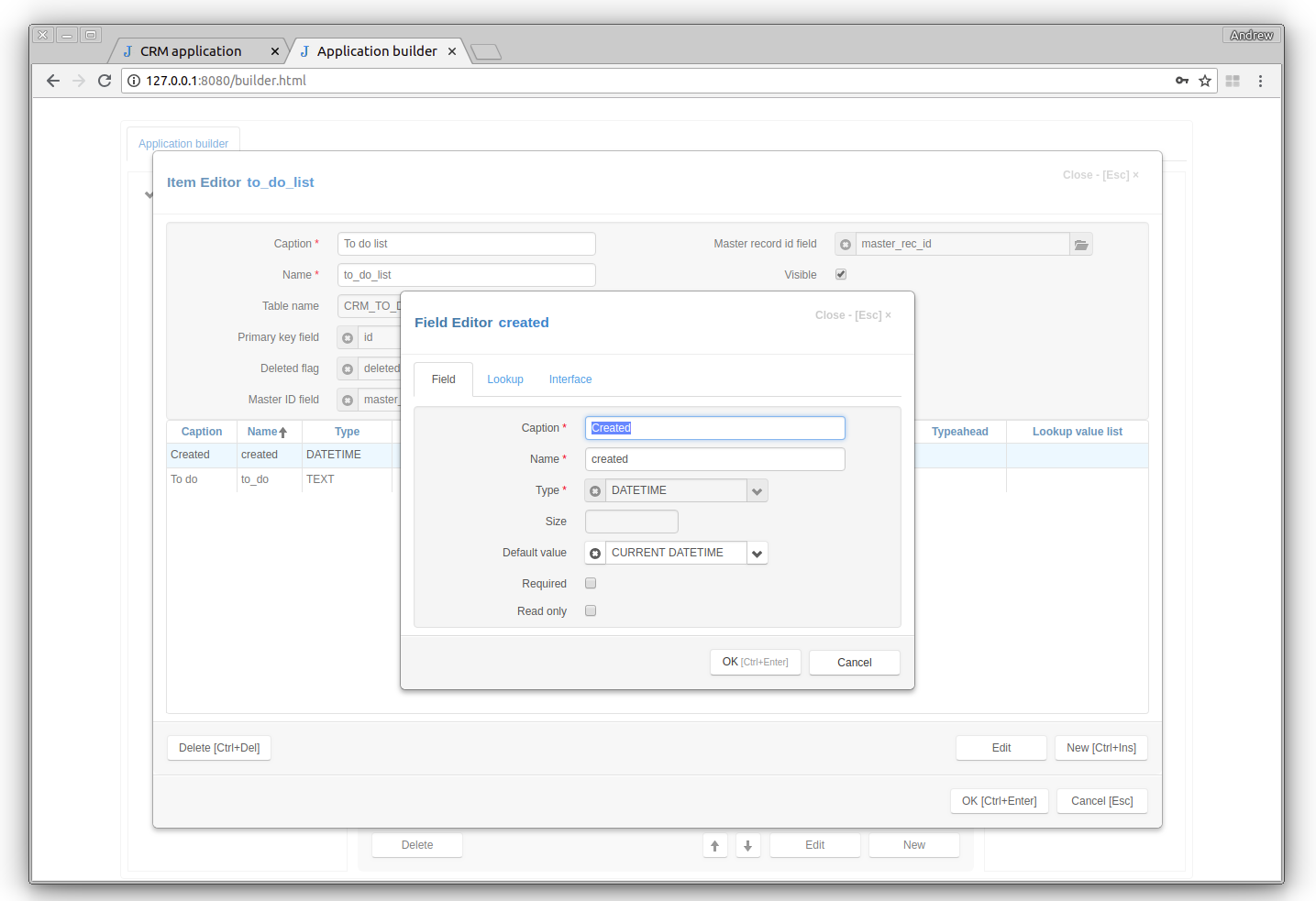Click the TEXT type cell
The image size is (1316, 901).
348,479
